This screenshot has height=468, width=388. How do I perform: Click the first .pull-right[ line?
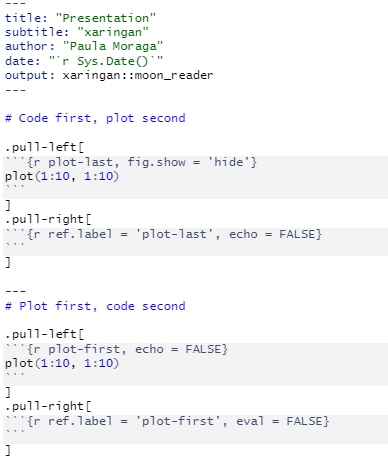(x=48, y=219)
